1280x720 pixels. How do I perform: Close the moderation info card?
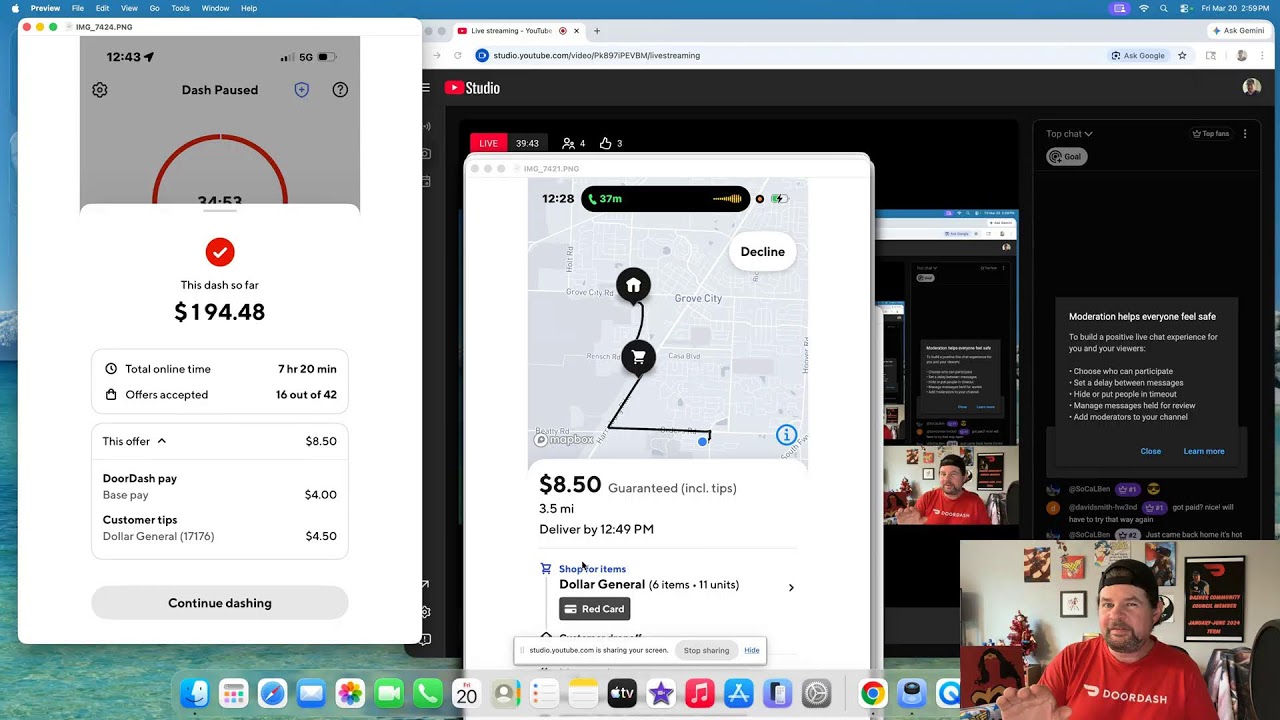[x=1151, y=451]
